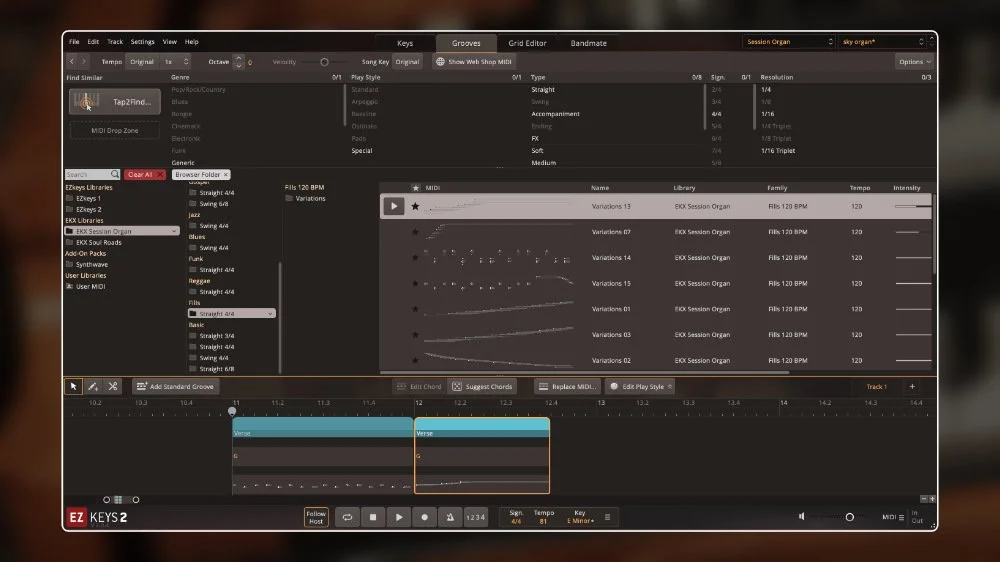Image resolution: width=1000 pixels, height=562 pixels.
Task: Click the record button
Action: tap(424, 517)
